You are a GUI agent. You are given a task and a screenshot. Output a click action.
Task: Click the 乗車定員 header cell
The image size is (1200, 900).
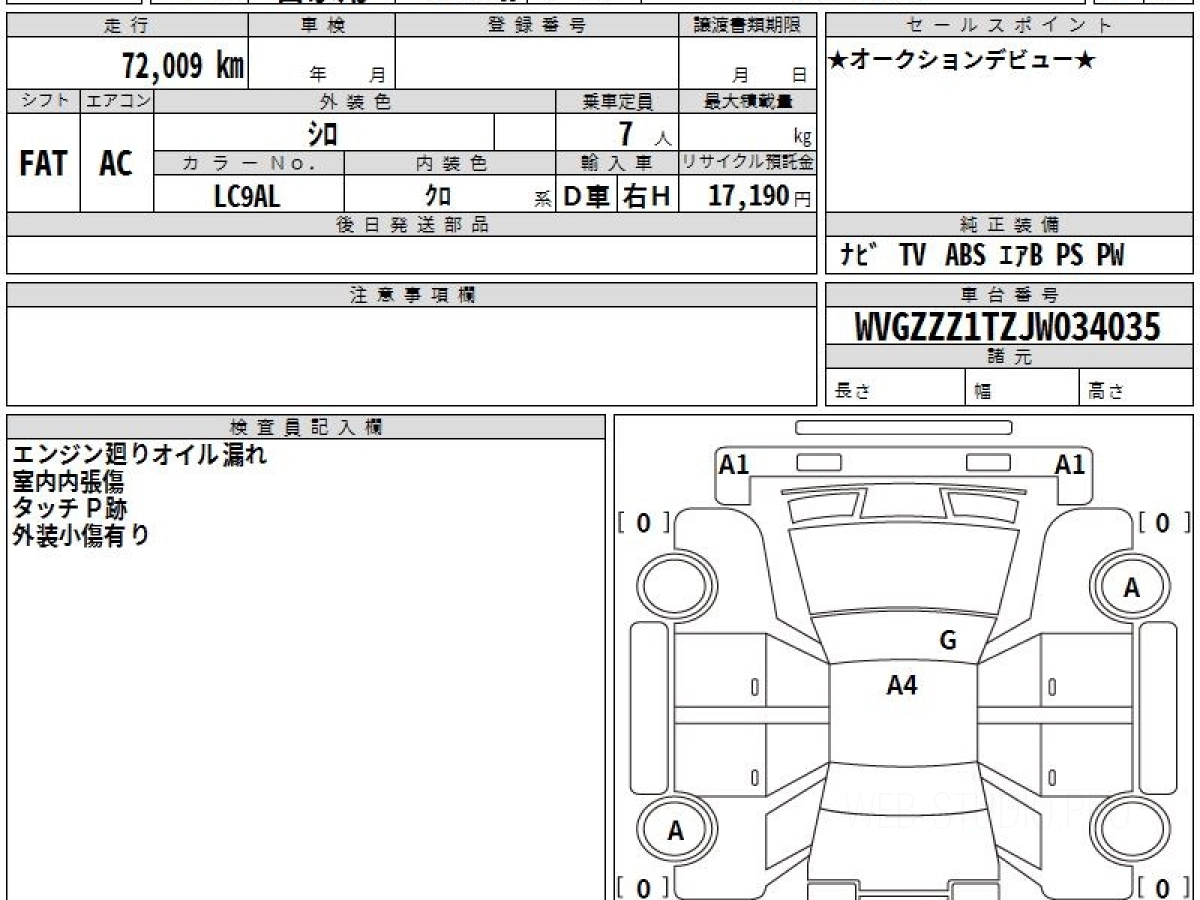pos(617,101)
